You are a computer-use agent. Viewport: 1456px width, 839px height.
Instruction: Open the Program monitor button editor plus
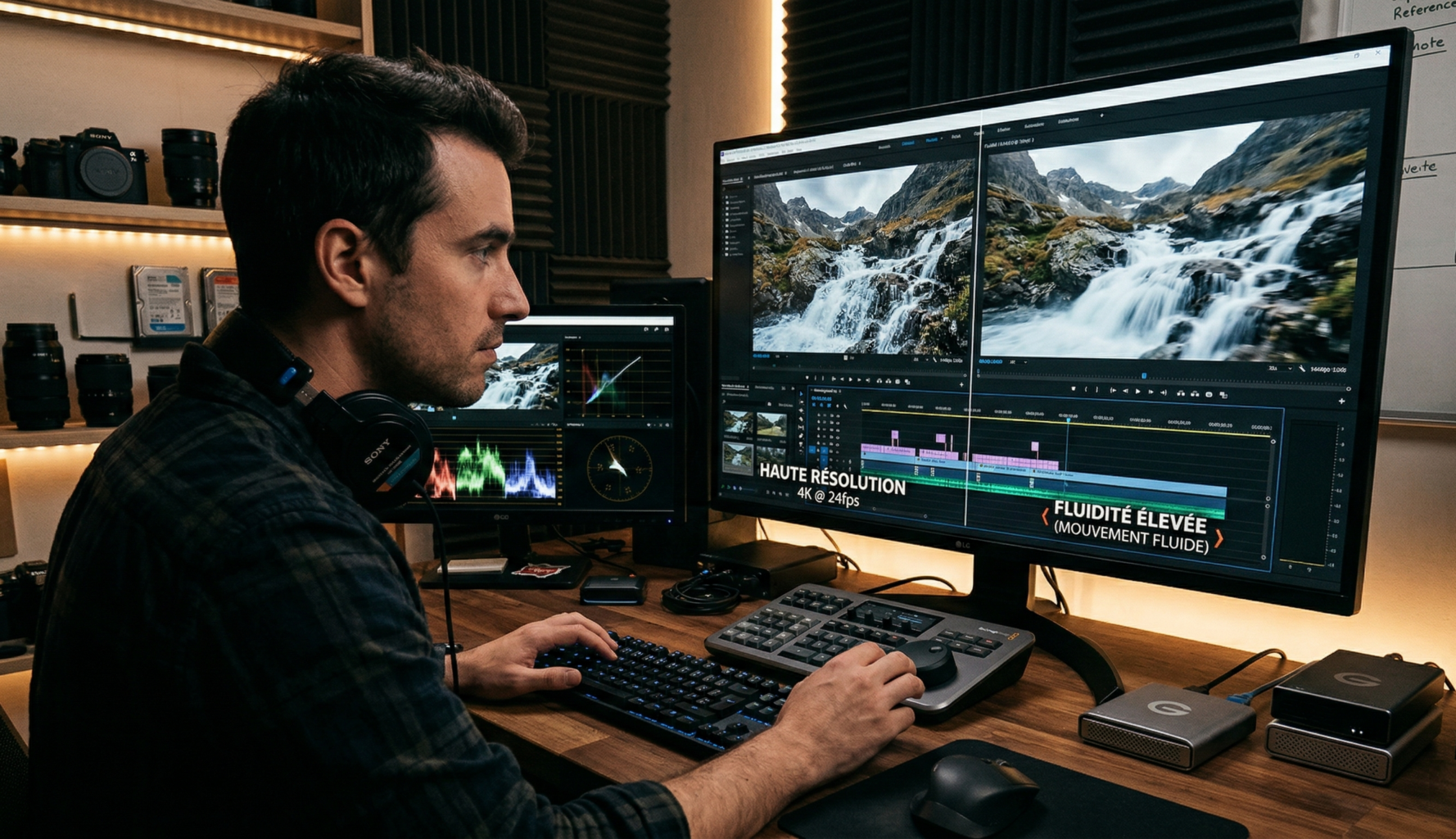click(x=1341, y=401)
